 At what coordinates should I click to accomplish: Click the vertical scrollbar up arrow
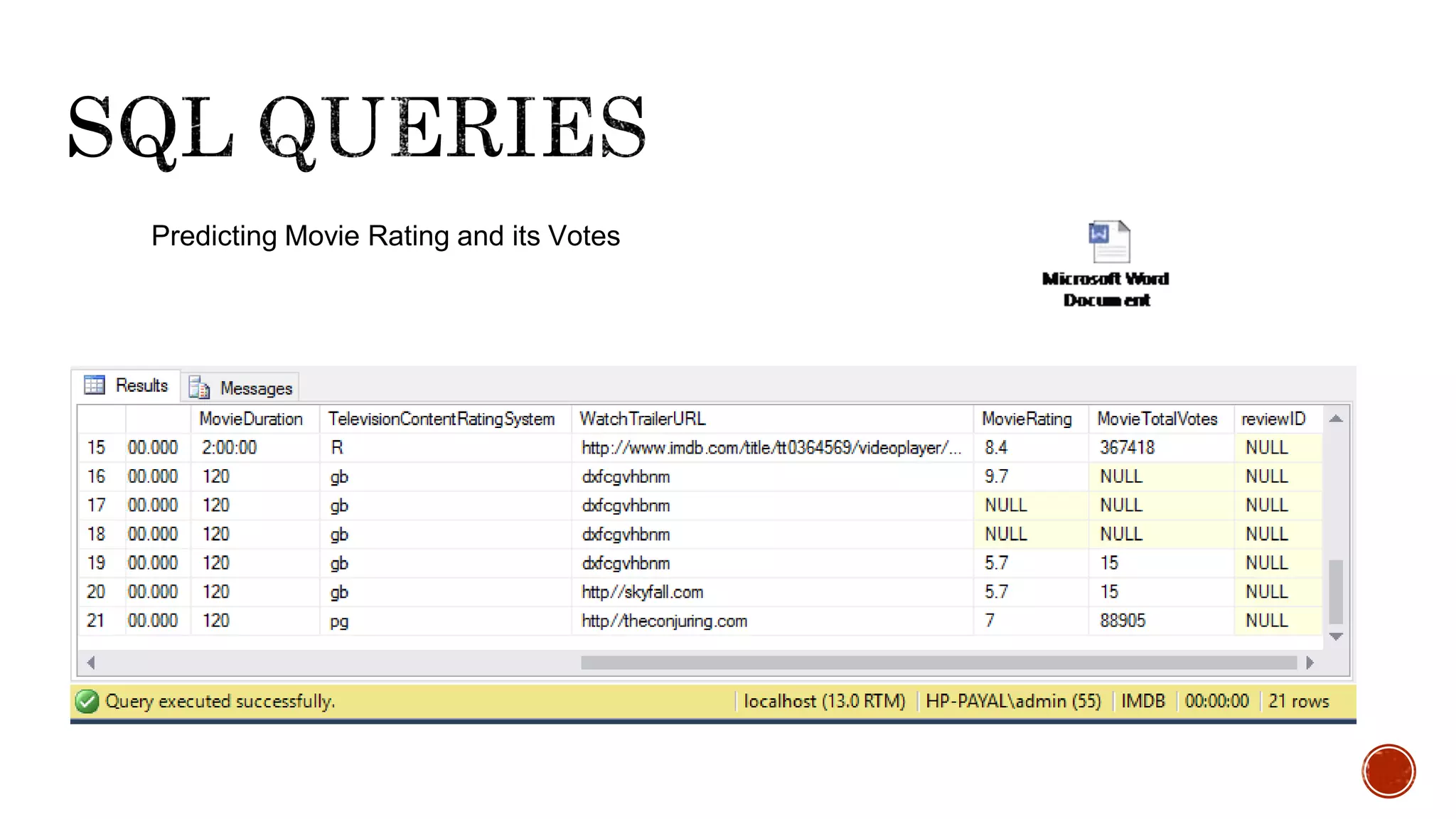(1336, 419)
